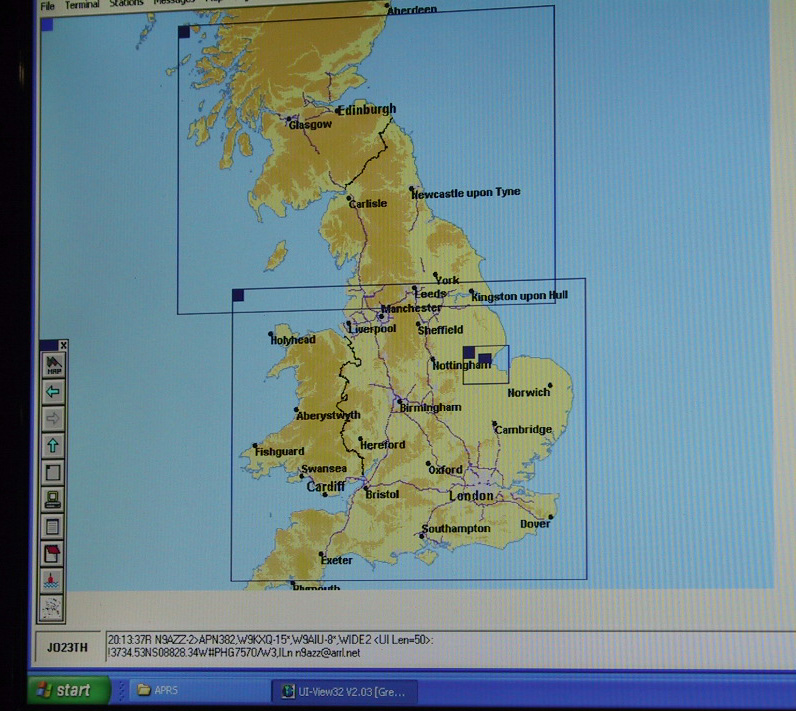Click the greyed right arrow toolbar button
The width and height of the screenshot is (796, 711).
point(53,419)
